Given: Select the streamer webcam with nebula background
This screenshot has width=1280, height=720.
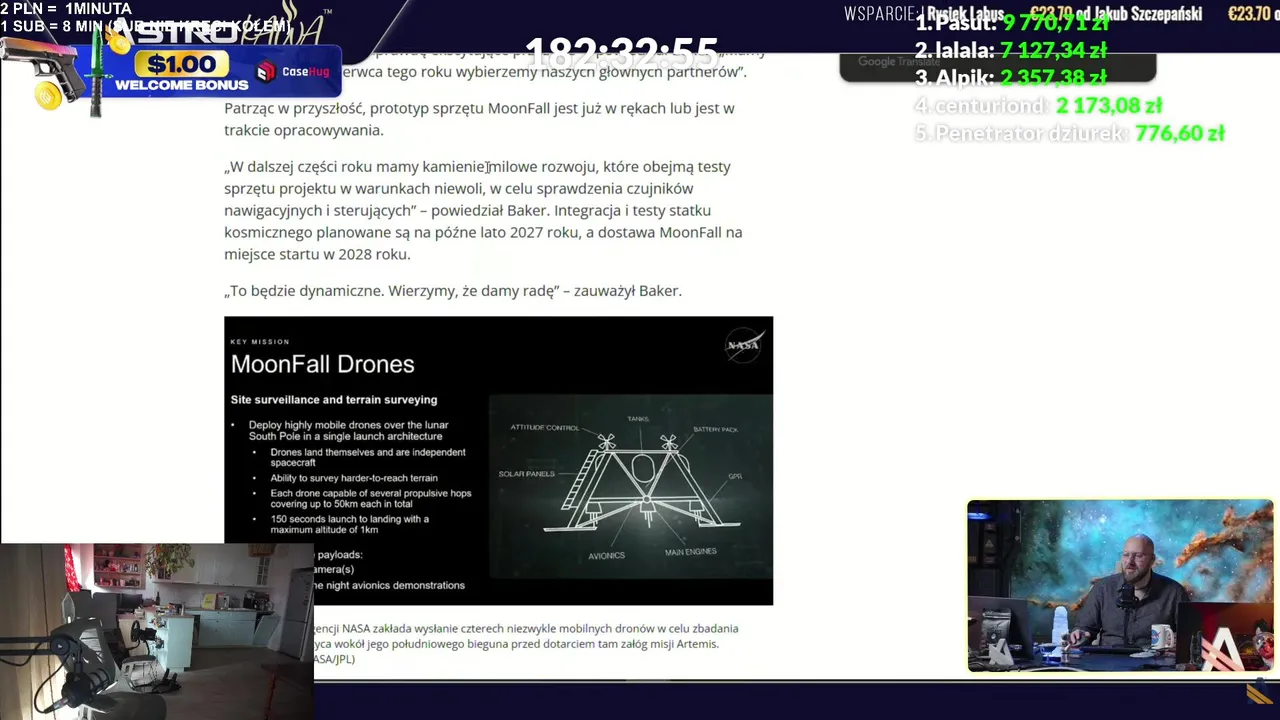Looking at the screenshot, I should pos(1120,586).
